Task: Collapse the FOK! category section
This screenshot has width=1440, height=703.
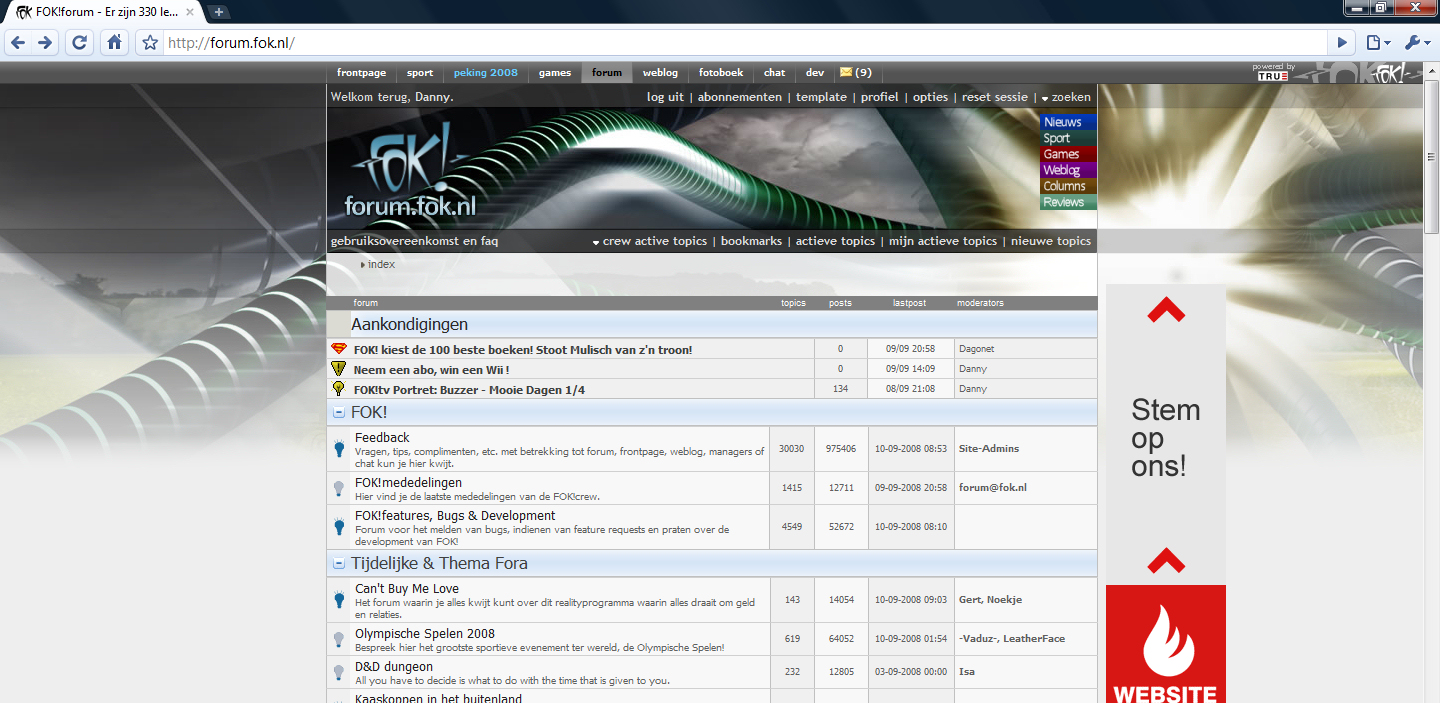Action: pos(339,412)
